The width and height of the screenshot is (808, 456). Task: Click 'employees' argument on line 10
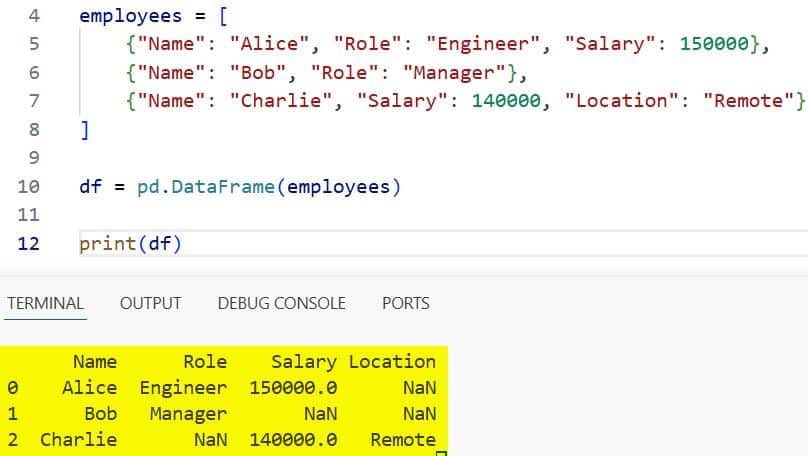pos(339,187)
